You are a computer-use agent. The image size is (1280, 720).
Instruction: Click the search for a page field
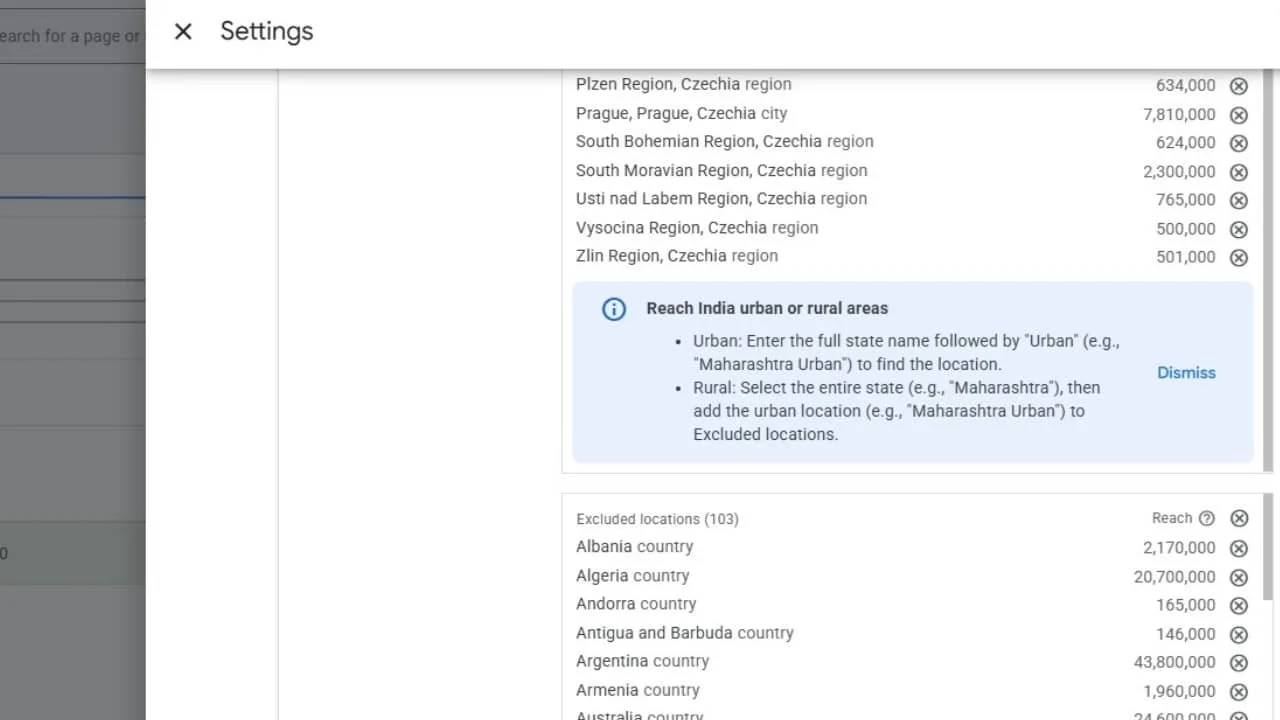[x=72, y=36]
